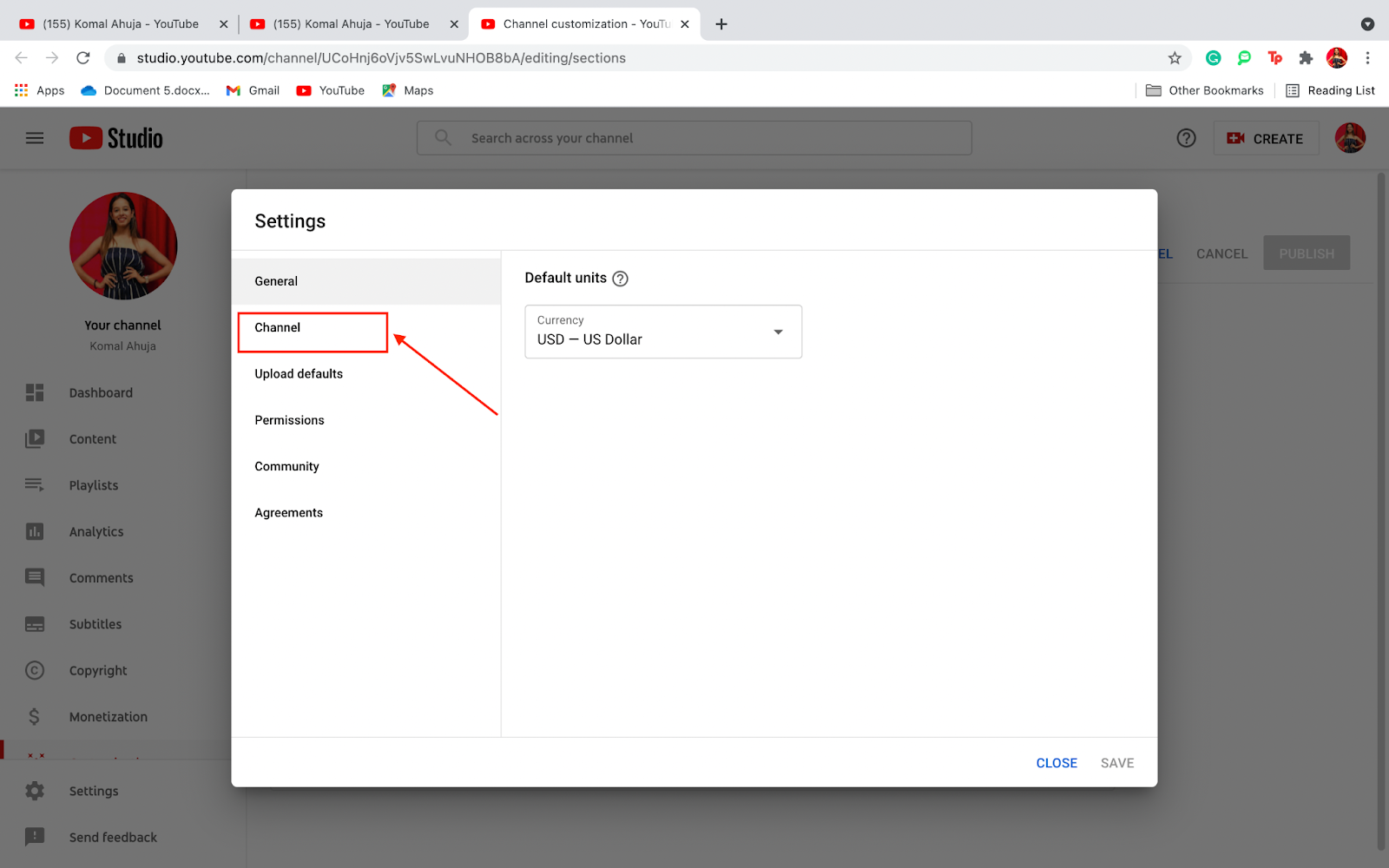Select Channel settings tab

366,327
